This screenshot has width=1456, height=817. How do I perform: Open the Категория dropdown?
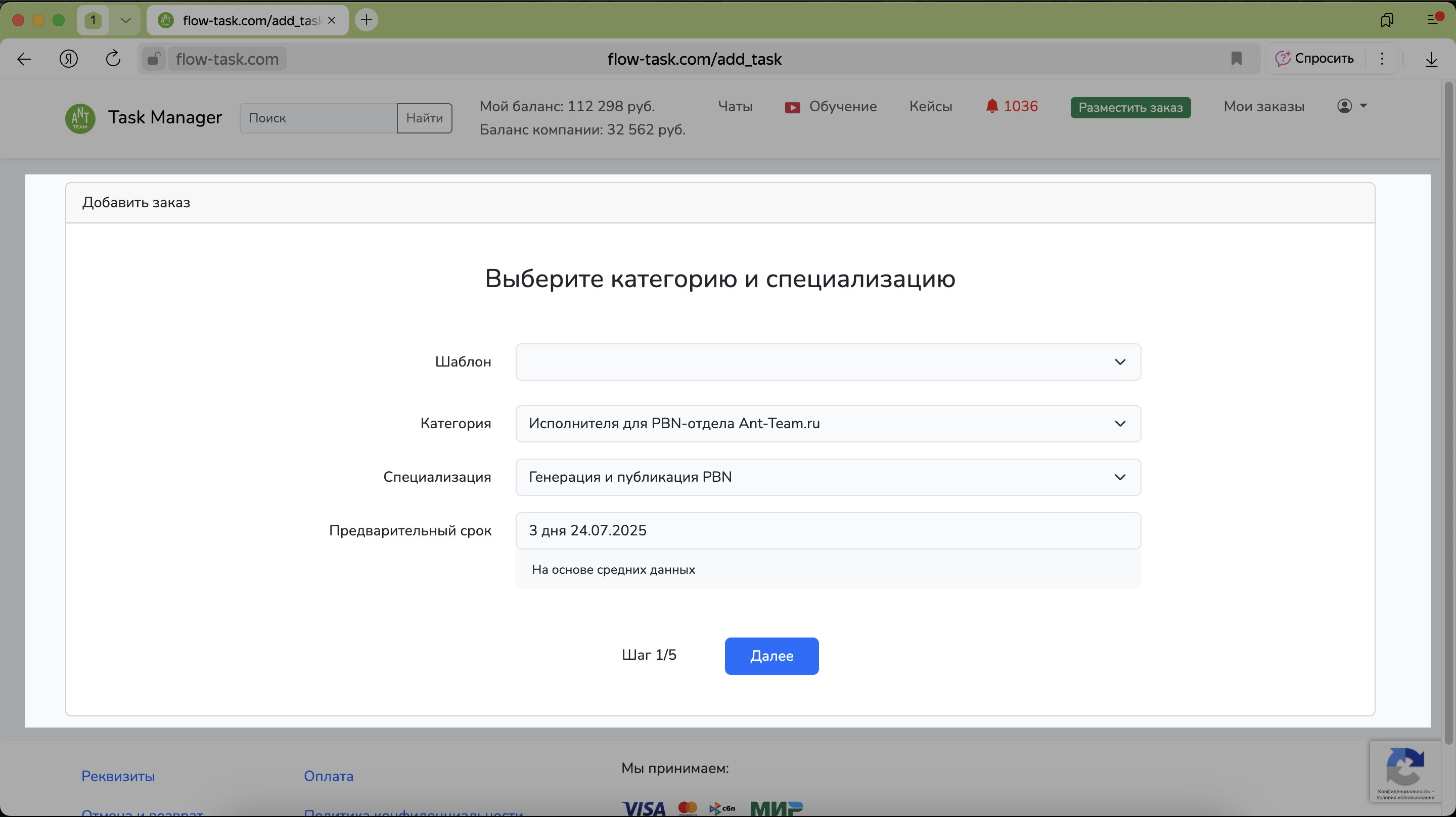(x=828, y=424)
